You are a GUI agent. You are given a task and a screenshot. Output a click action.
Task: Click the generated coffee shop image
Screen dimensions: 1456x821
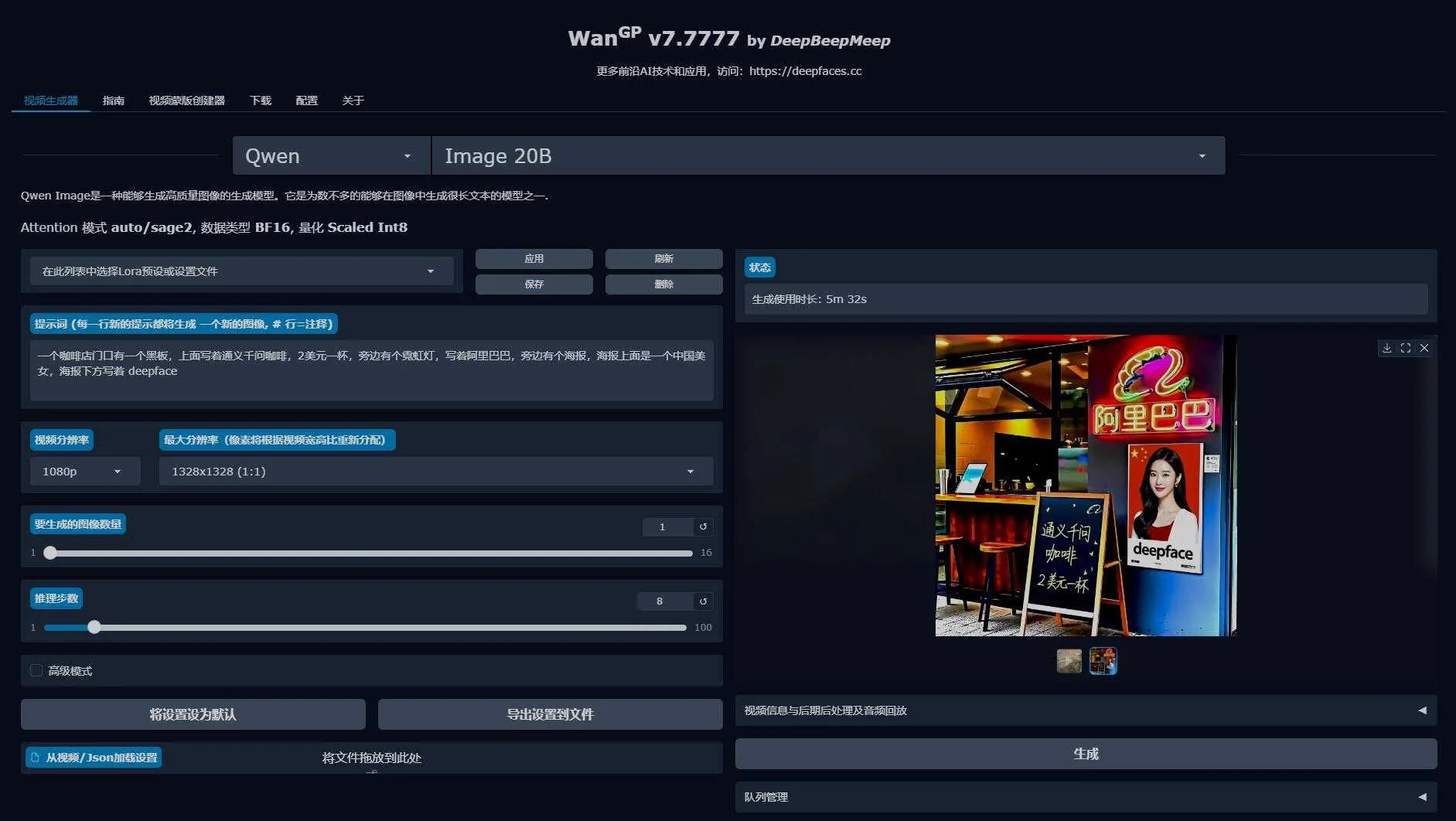[x=1086, y=485]
